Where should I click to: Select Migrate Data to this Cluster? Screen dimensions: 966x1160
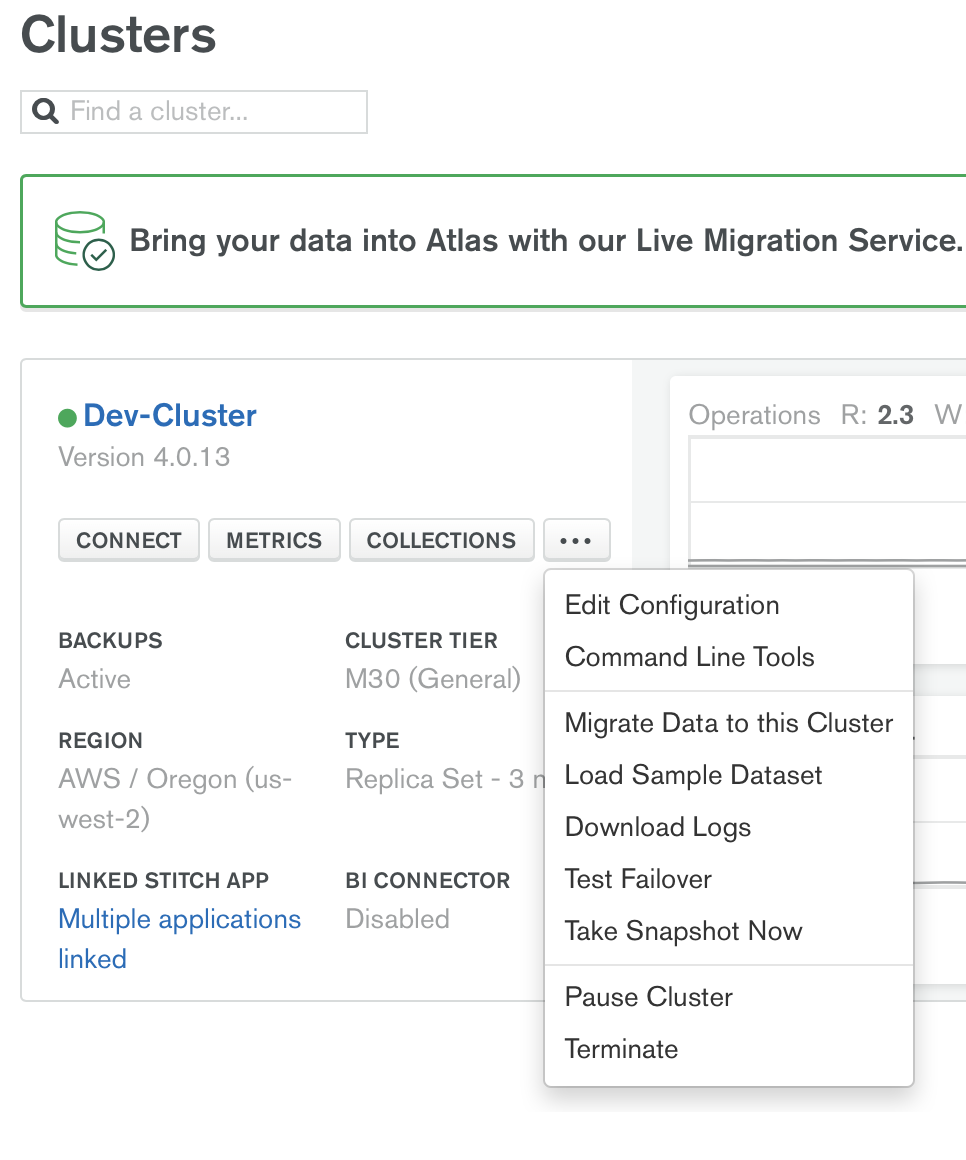(728, 723)
